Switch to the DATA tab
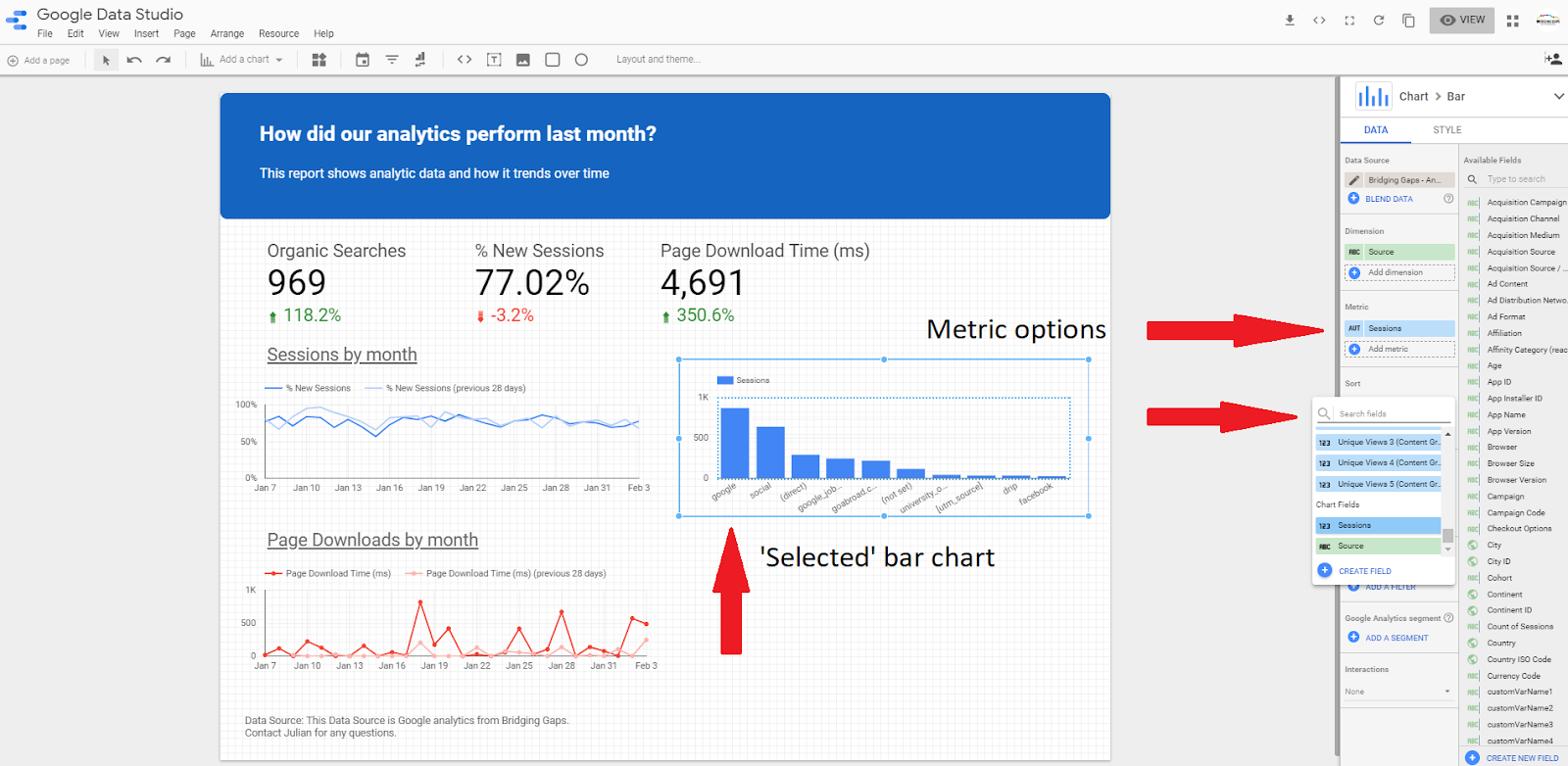1568x766 pixels. pos(1376,130)
